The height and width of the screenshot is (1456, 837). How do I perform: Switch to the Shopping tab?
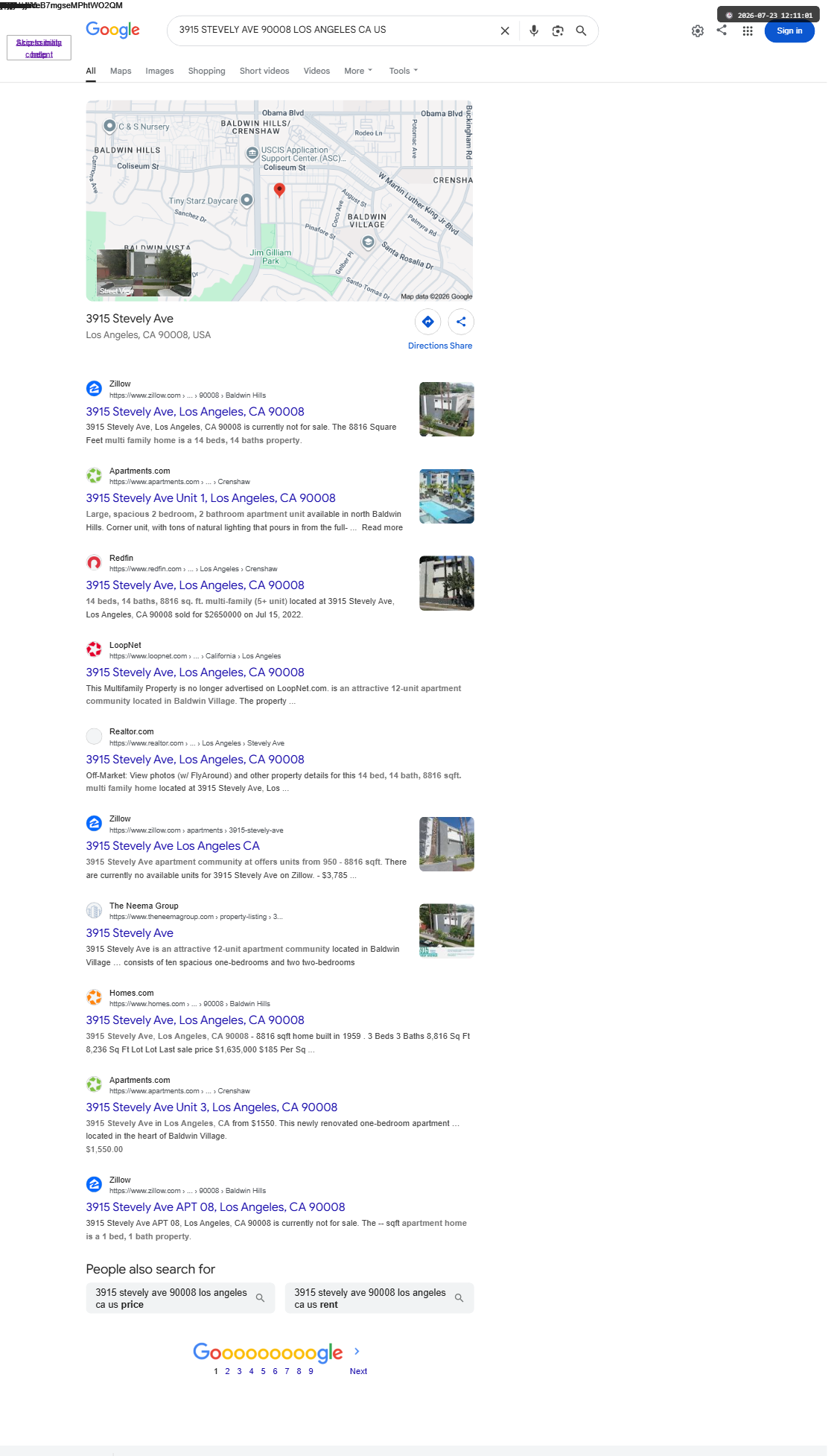tap(206, 71)
